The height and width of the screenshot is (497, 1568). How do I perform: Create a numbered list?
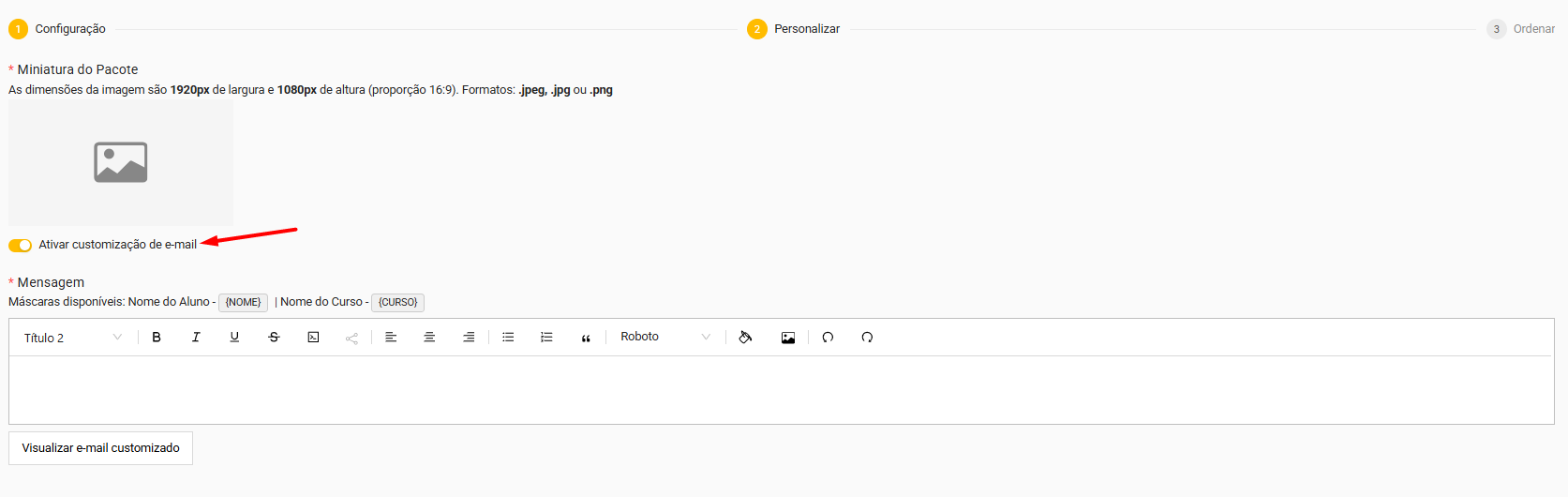coord(546,338)
